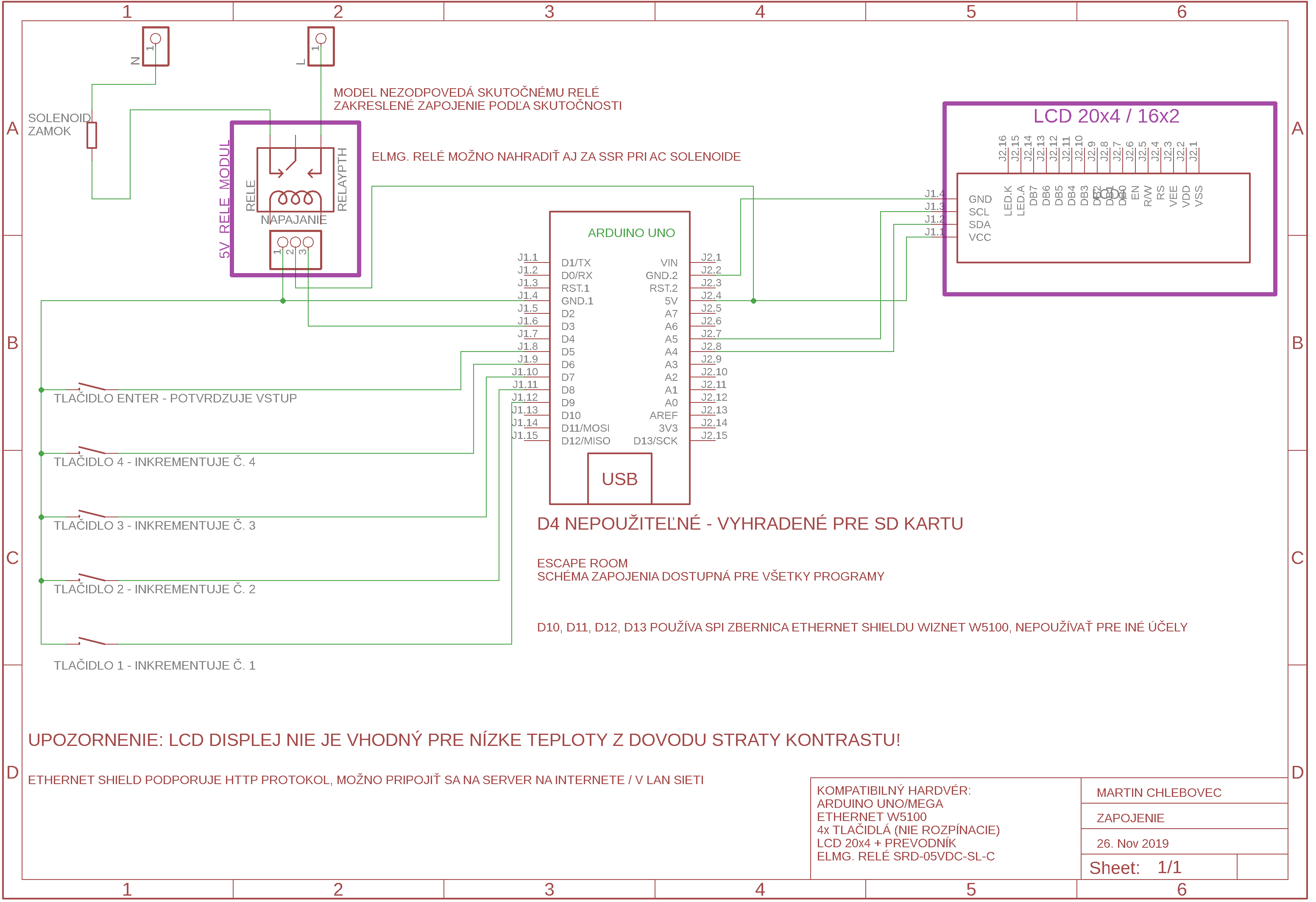The image size is (1316, 902).
Task: Select the 3V3 pin label
Action: [x=668, y=428]
